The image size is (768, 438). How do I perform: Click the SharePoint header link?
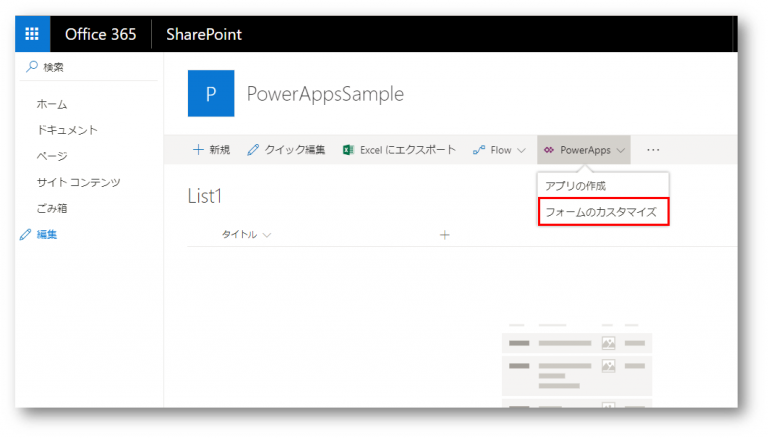(204, 34)
